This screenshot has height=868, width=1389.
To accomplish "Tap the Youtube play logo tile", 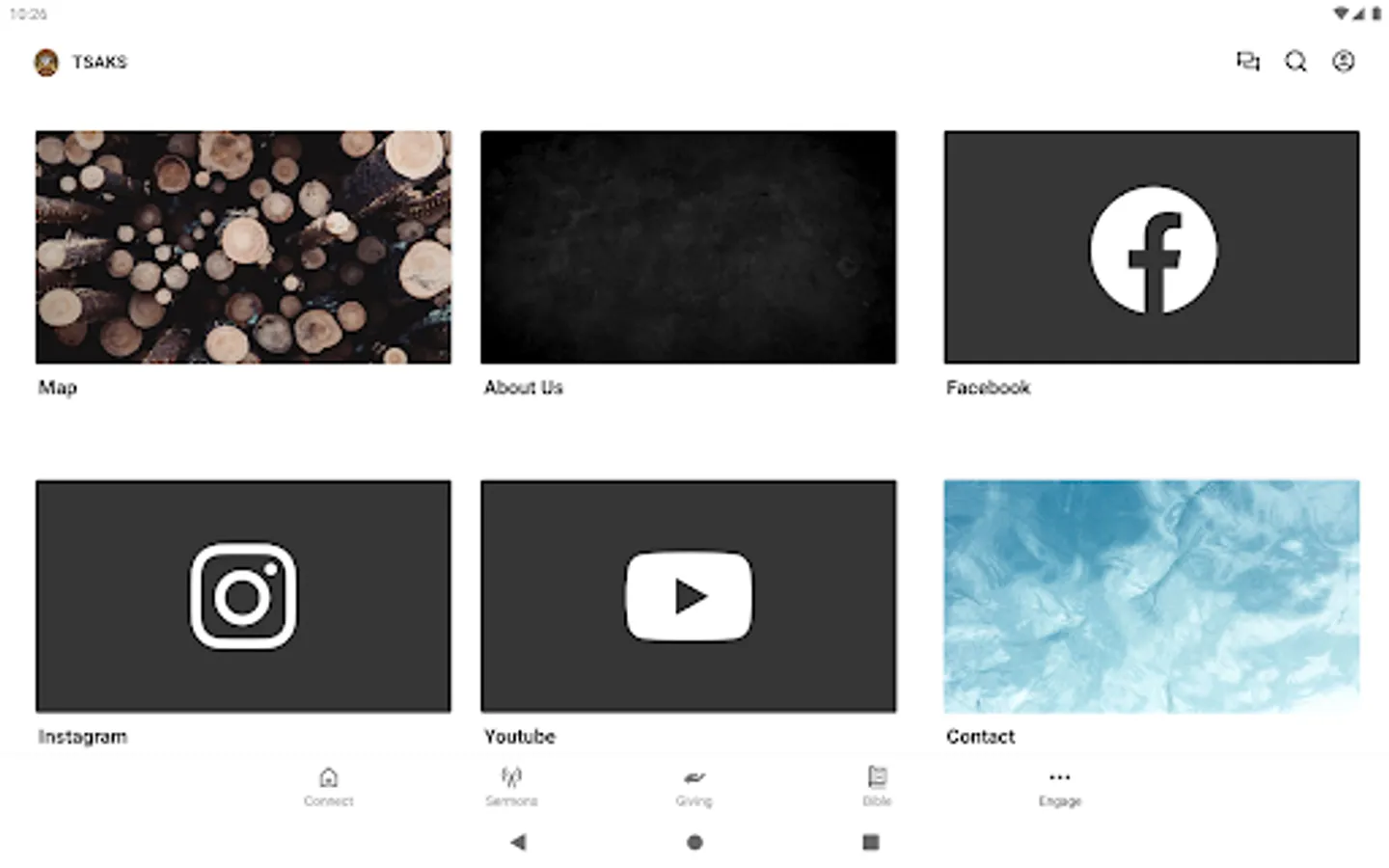I will 689,596.
